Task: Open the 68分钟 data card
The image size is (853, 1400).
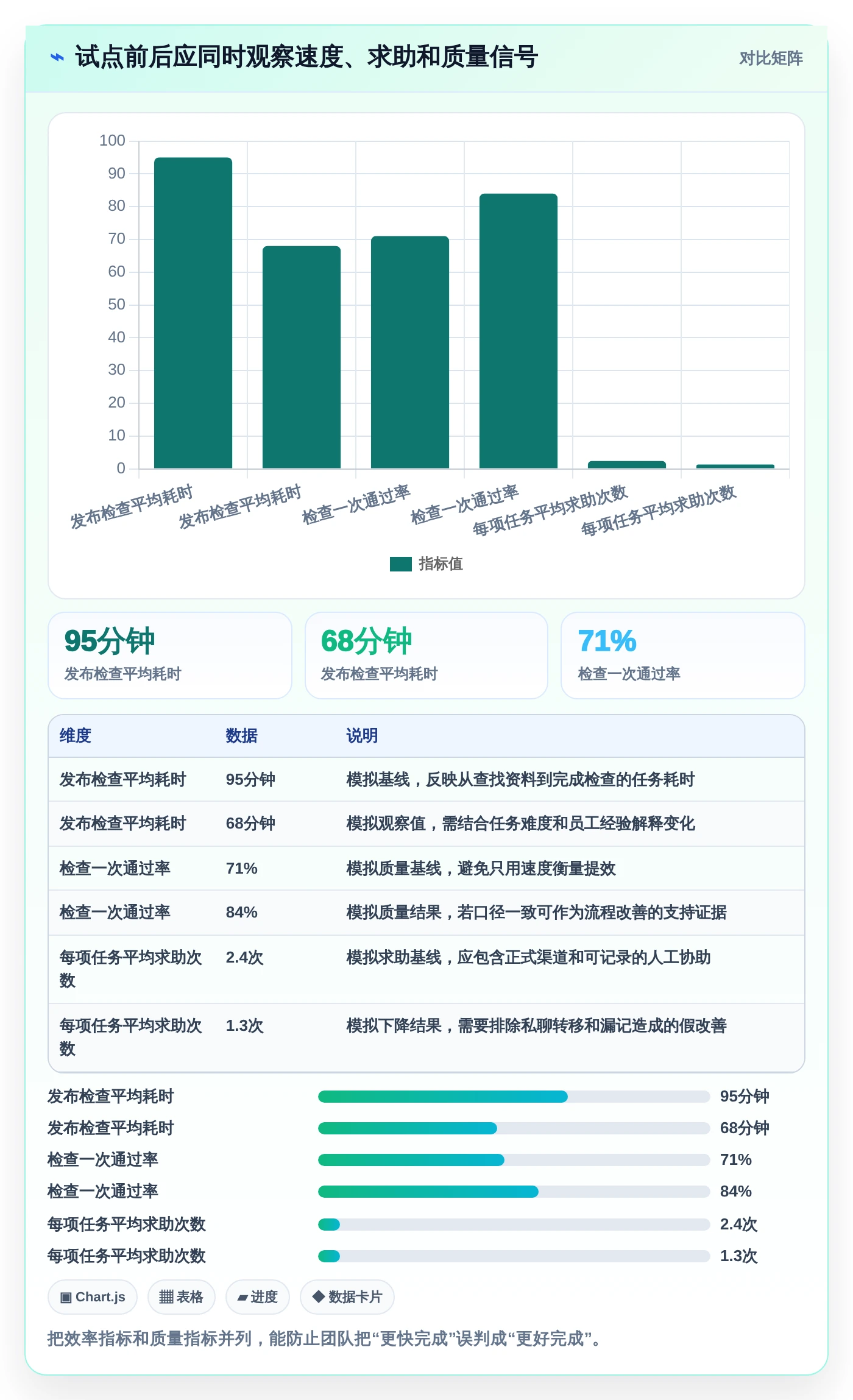Action: [x=426, y=656]
